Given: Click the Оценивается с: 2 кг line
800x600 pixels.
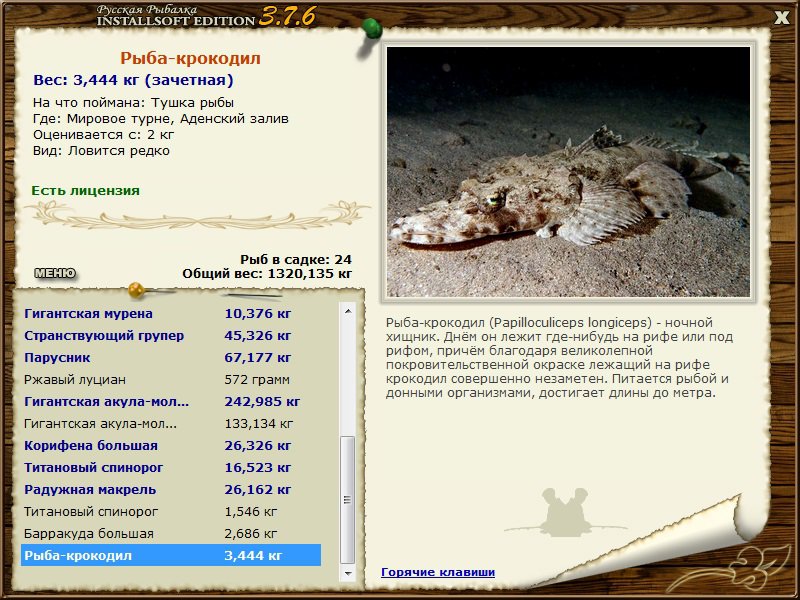Looking at the screenshot, I should pos(104,135).
